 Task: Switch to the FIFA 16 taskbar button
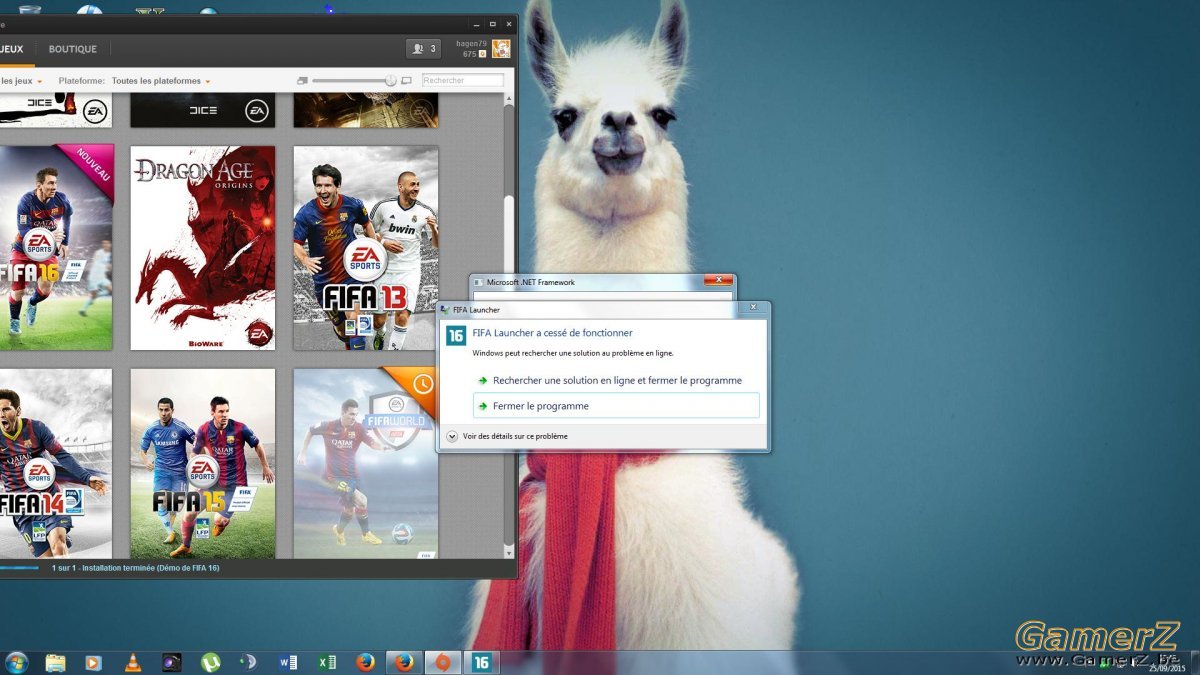pyautogui.click(x=482, y=662)
